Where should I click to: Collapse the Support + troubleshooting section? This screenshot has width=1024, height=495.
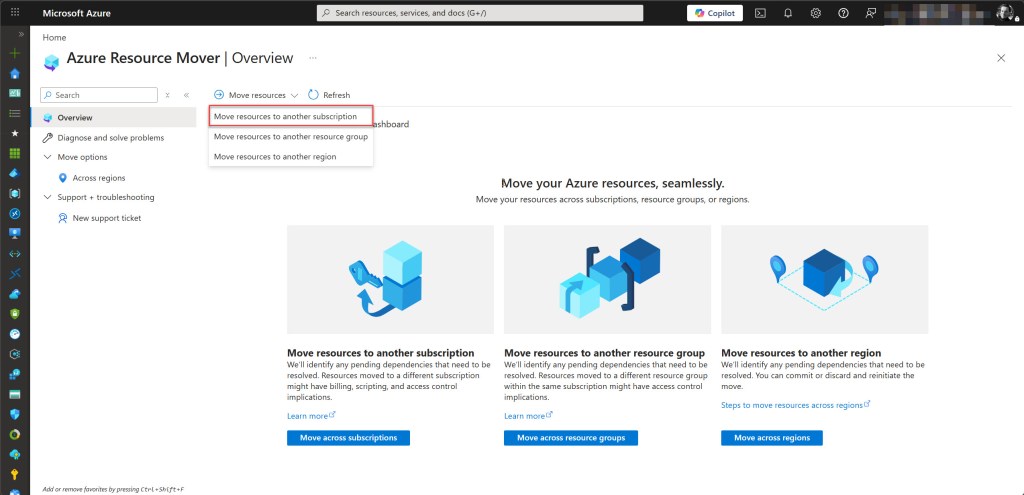point(47,197)
